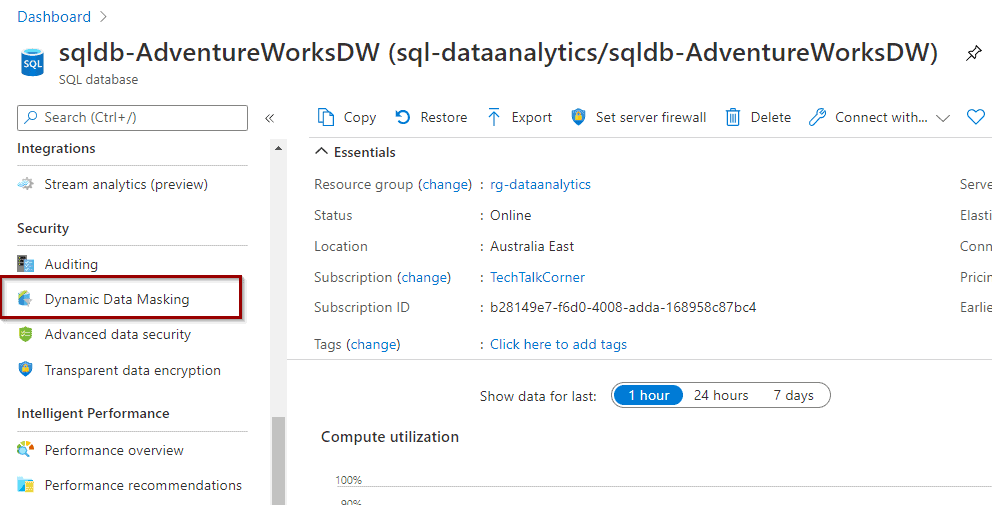The width and height of the screenshot is (992, 505).
Task: Change the resource group
Action: click(x=447, y=184)
